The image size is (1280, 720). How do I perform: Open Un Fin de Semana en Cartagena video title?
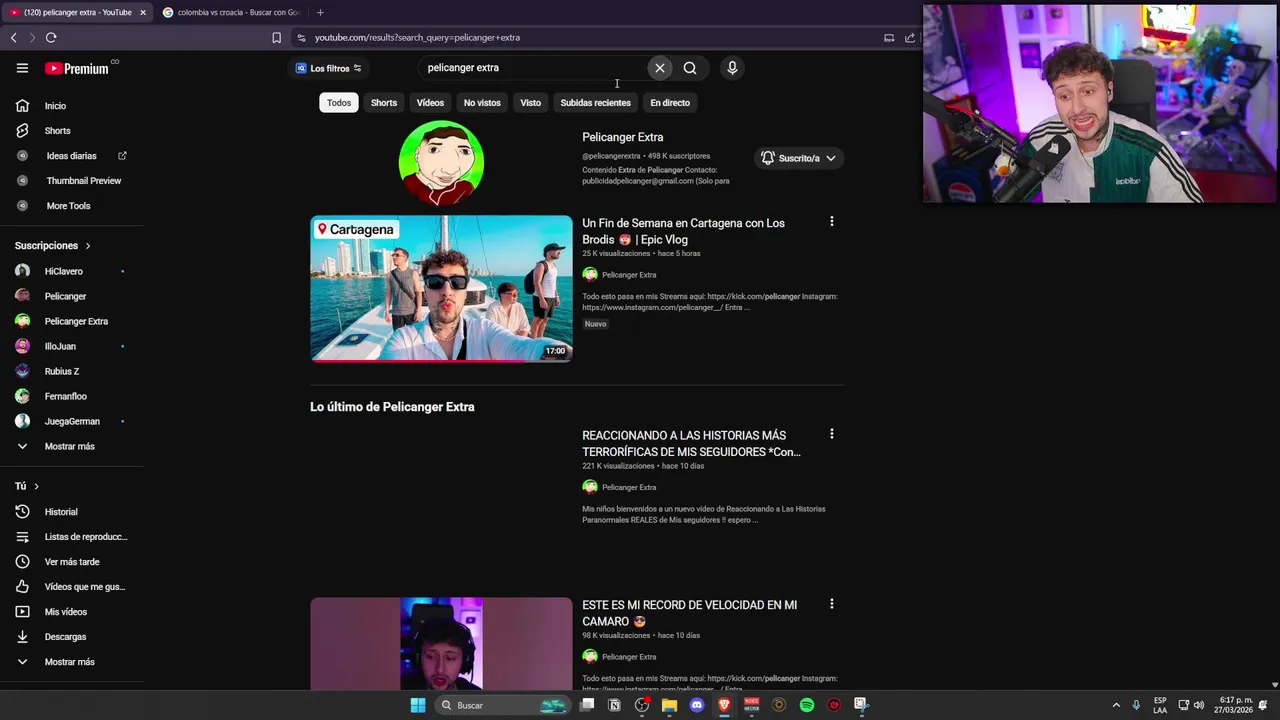click(x=684, y=231)
